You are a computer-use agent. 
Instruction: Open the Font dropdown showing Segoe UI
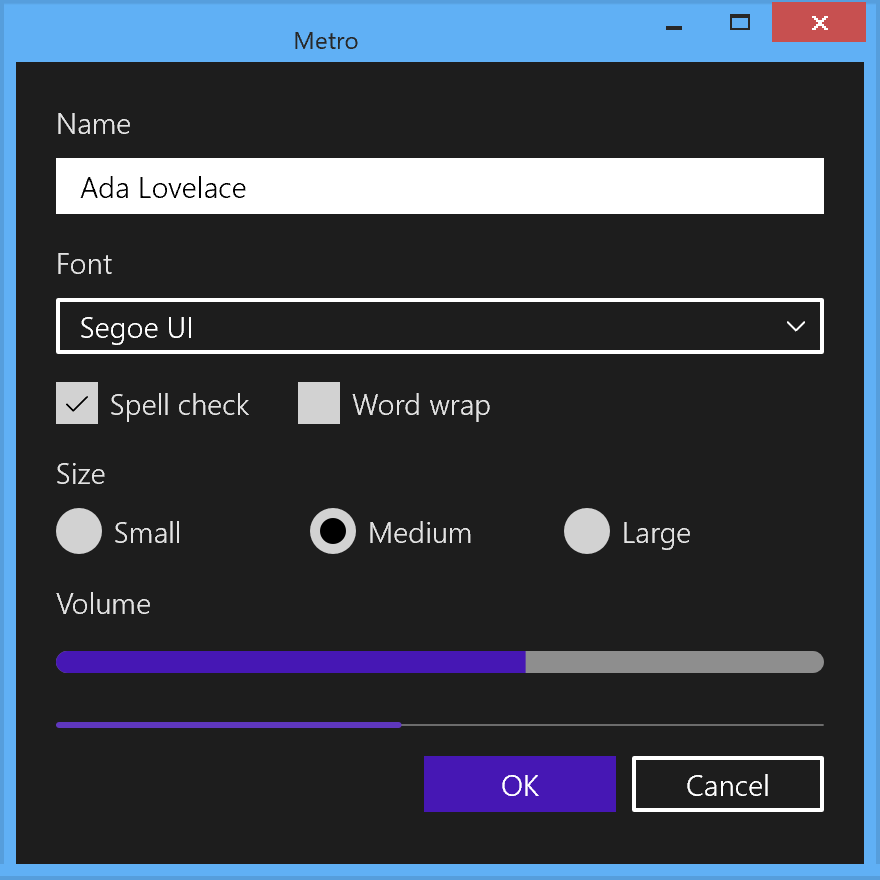coord(440,326)
